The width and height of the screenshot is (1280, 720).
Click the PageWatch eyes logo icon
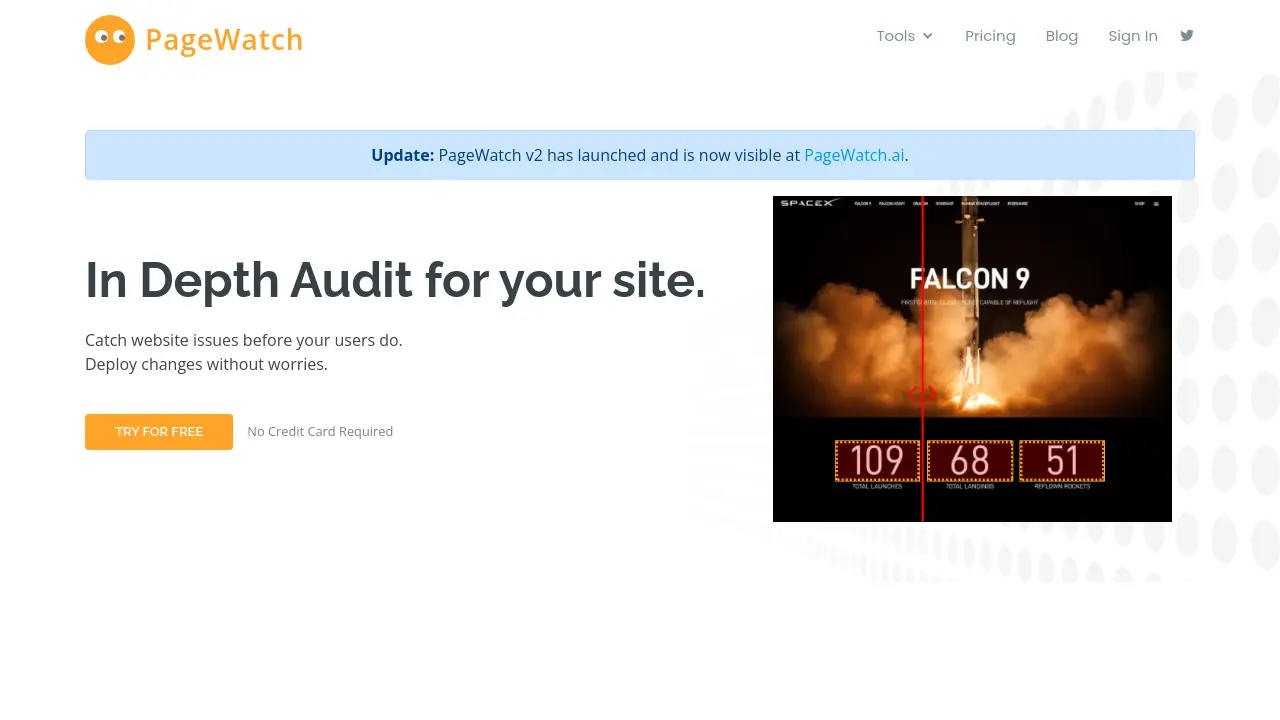110,40
